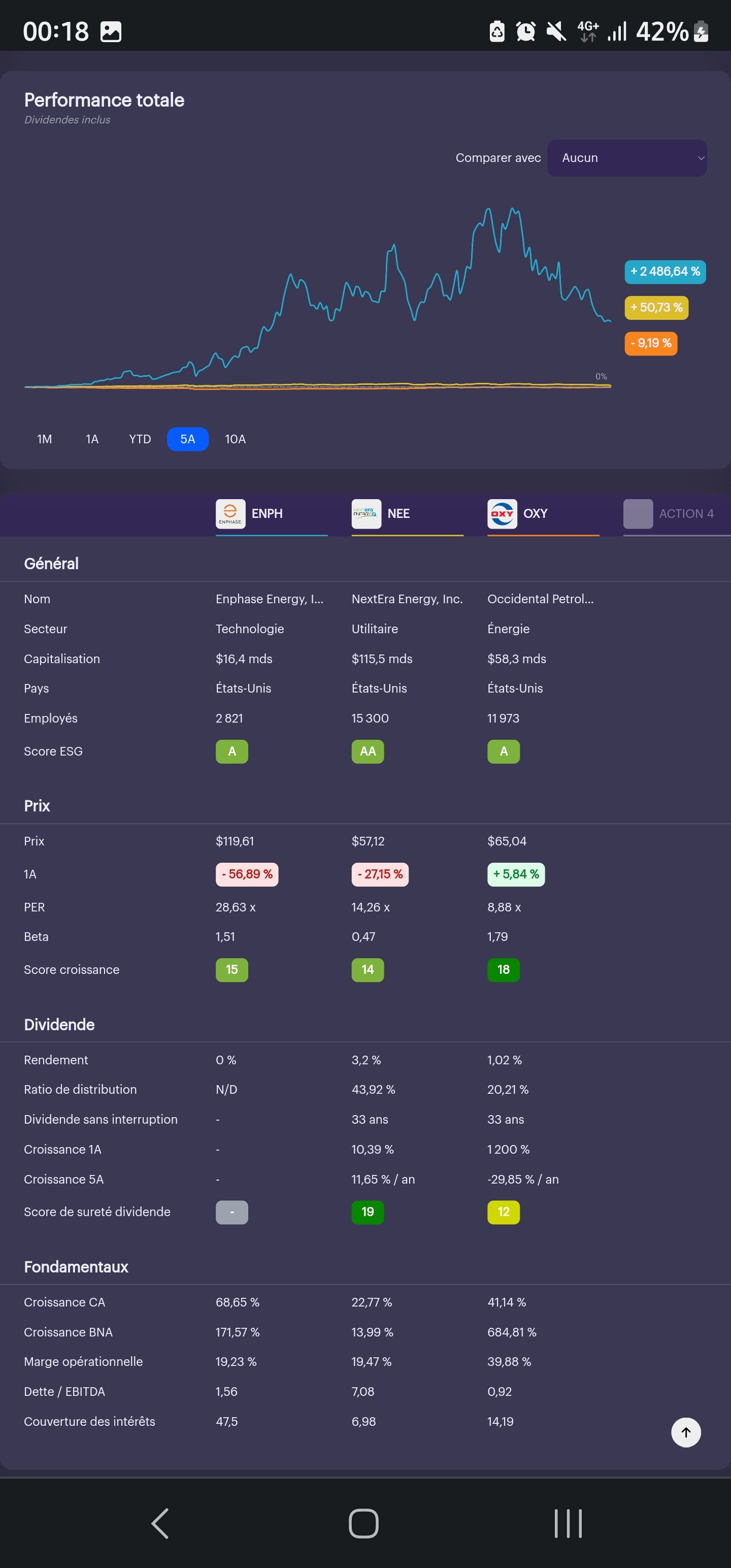Screen dimensions: 731x1568
Task: Tap 'Enphase Energy, I...' company name
Action: [x=270, y=599]
